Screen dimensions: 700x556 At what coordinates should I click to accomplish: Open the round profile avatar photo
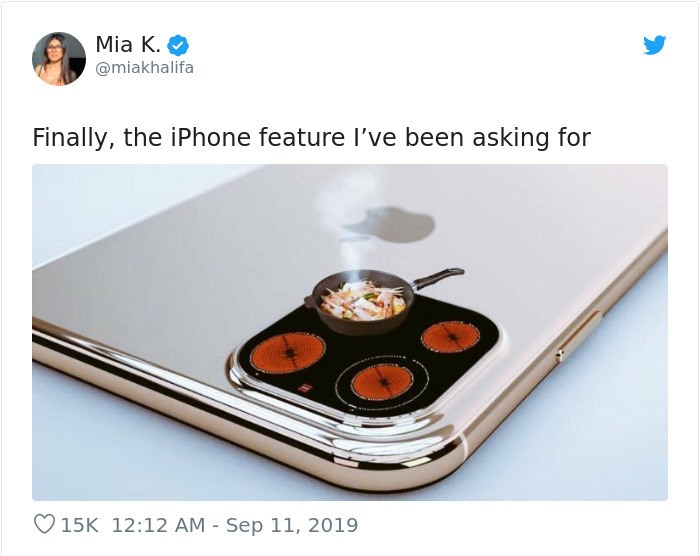[x=59, y=59]
